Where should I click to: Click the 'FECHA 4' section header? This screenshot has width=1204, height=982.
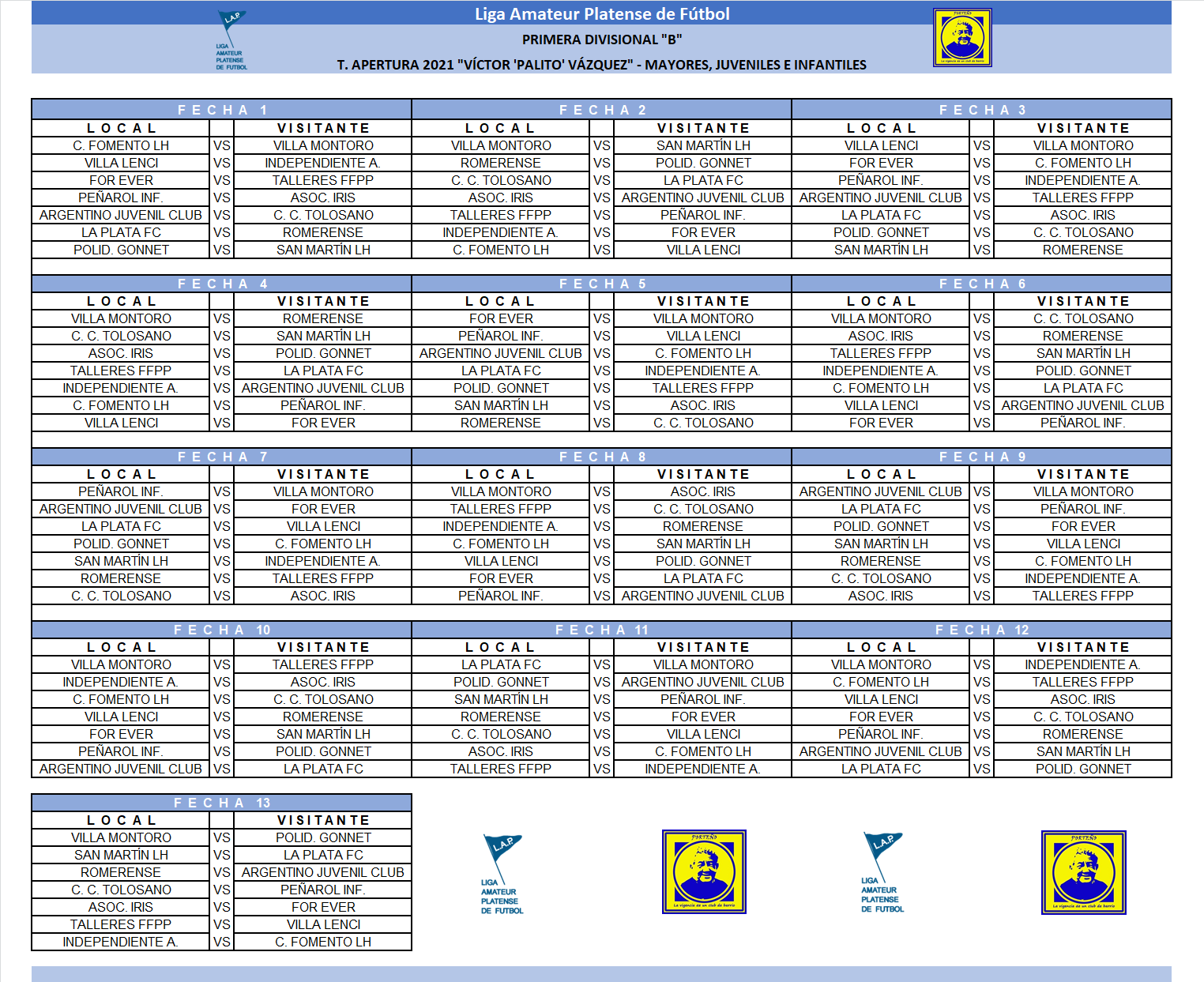click(222, 284)
